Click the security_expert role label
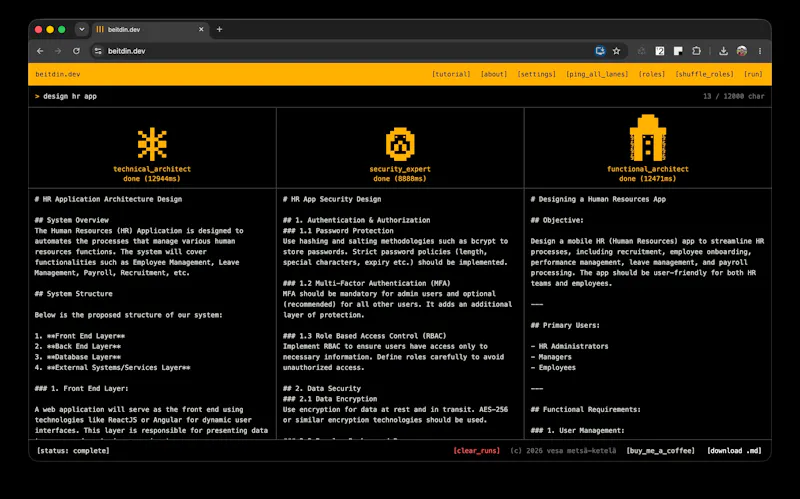Screen dimensions: 800x499 click(400, 169)
